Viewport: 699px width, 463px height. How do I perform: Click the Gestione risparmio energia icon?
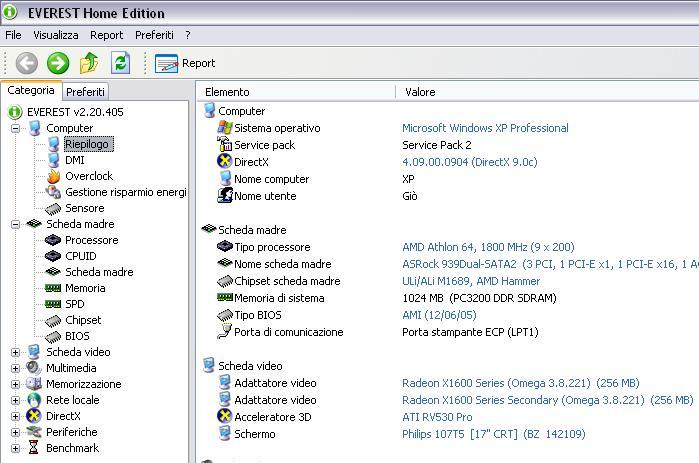pos(53,192)
